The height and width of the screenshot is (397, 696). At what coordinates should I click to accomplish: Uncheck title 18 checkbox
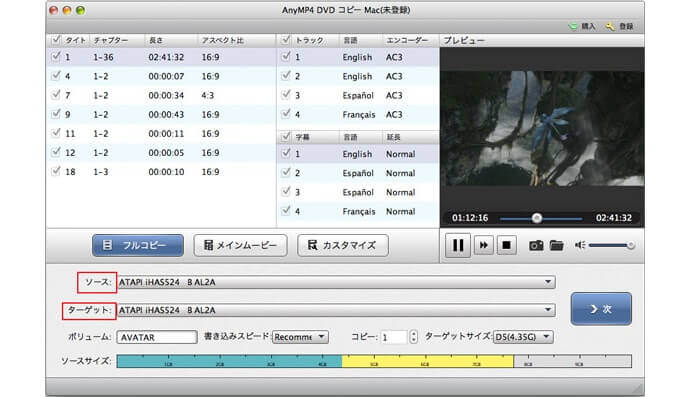pyautogui.click(x=56, y=171)
